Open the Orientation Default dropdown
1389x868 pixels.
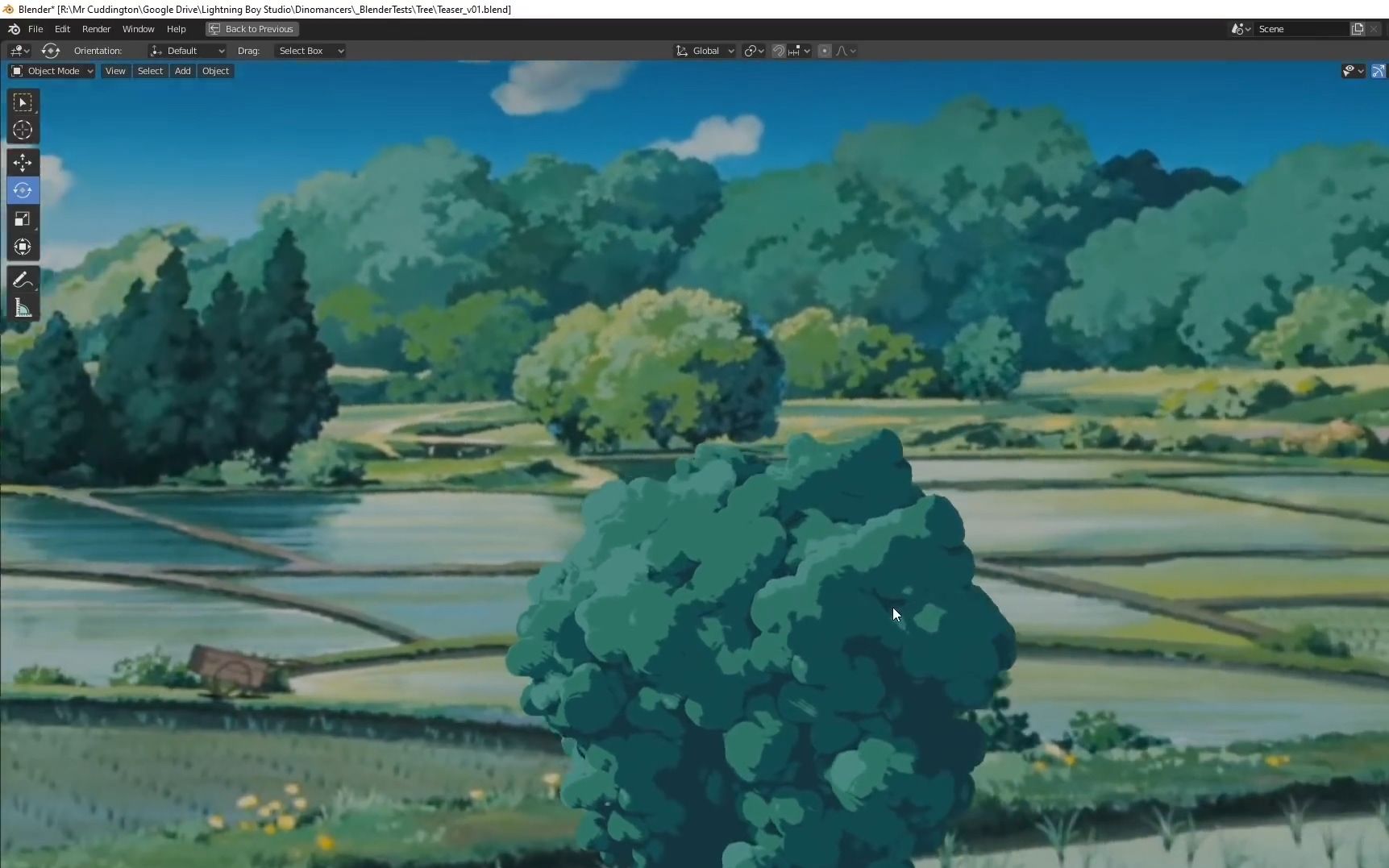(x=187, y=51)
